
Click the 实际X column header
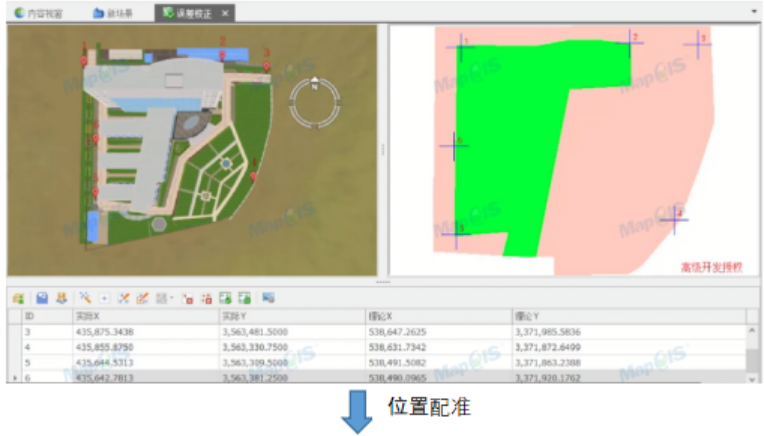coord(146,316)
